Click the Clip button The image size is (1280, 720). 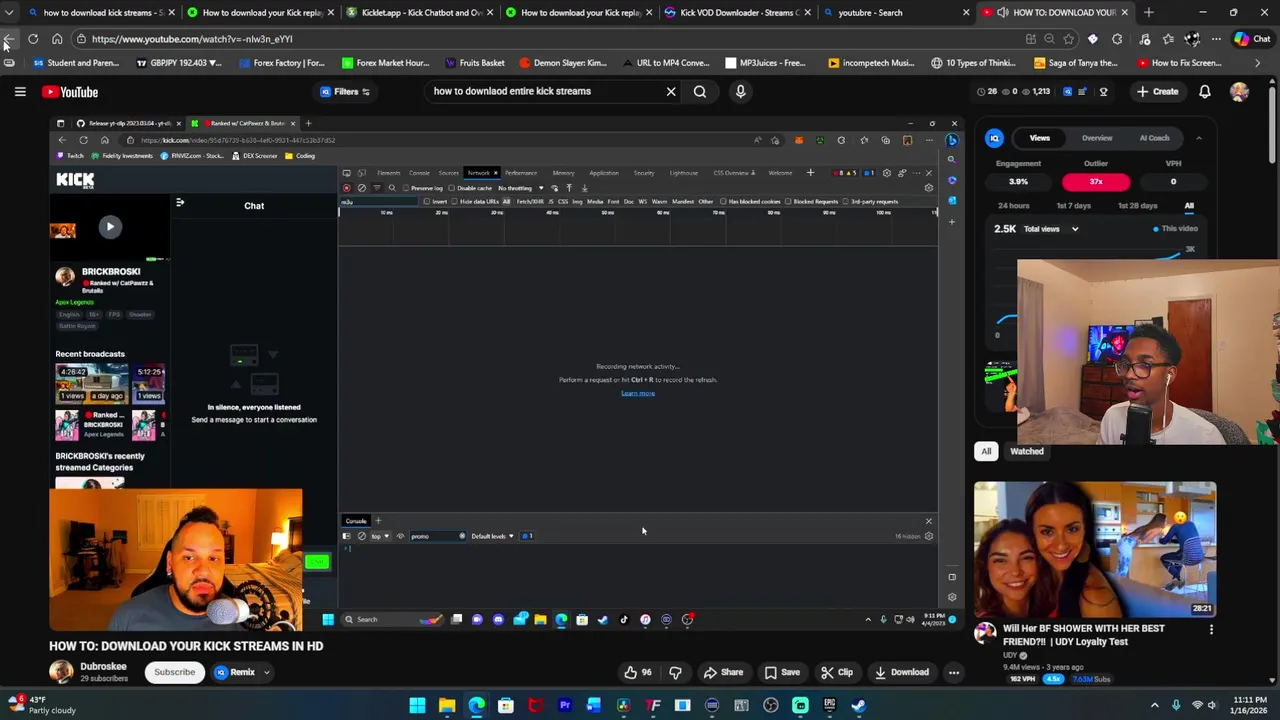click(837, 673)
